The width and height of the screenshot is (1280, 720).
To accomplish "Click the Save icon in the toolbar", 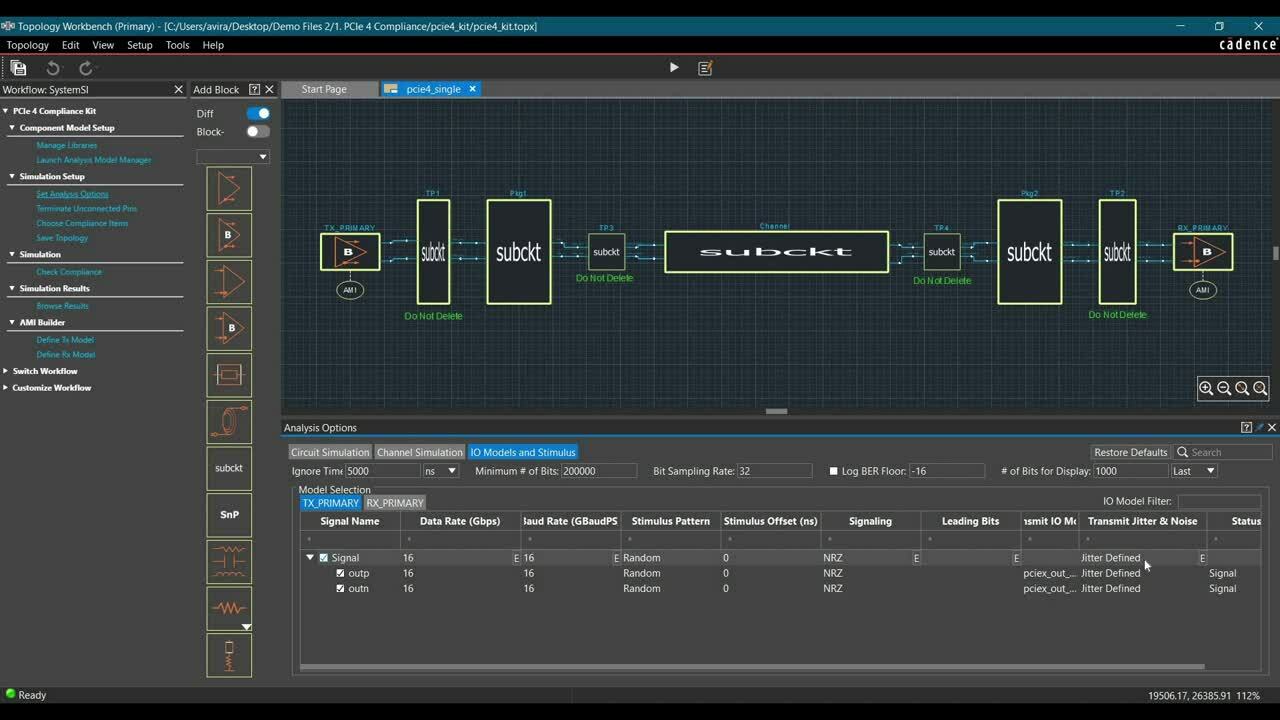I will [x=18, y=68].
